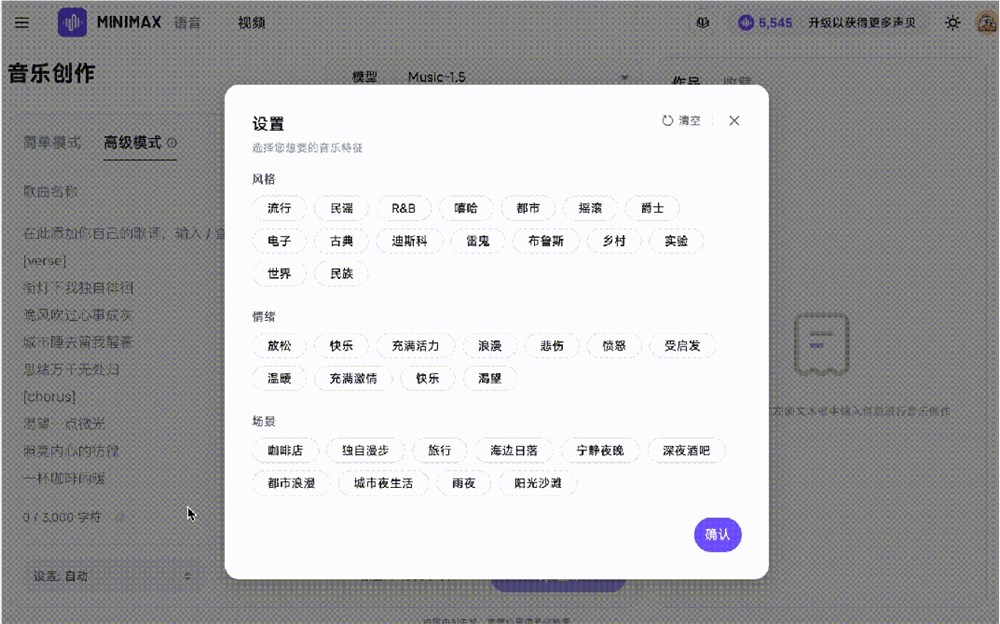The height and width of the screenshot is (624, 1000).
Task: Click the 清空 reset icon
Action: click(x=668, y=119)
